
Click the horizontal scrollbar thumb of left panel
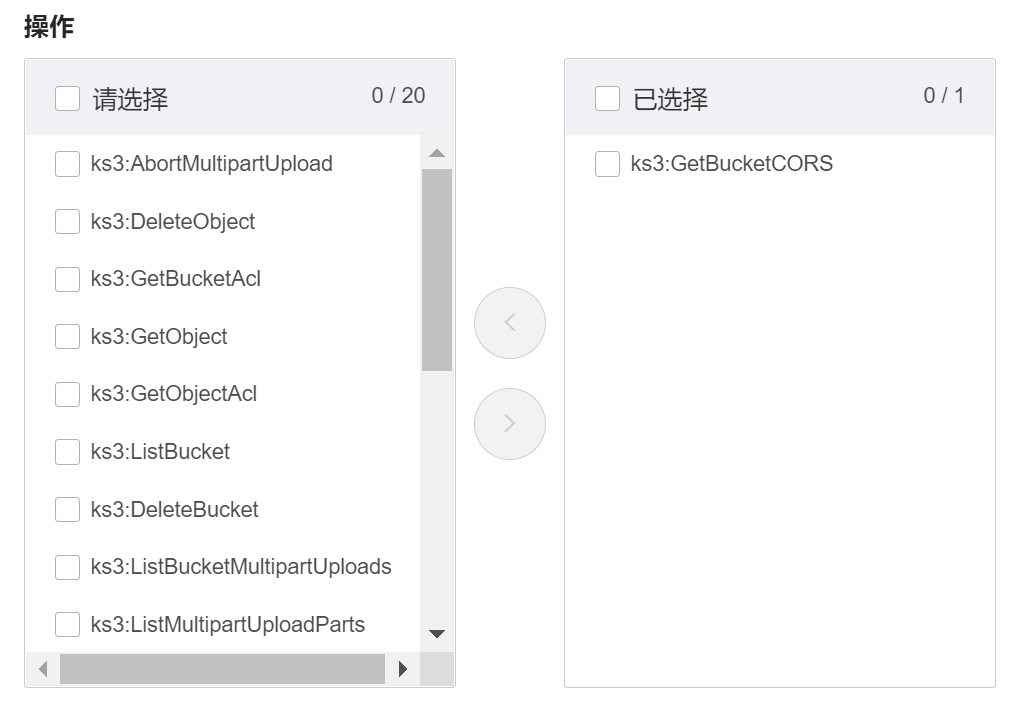[222, 669]
